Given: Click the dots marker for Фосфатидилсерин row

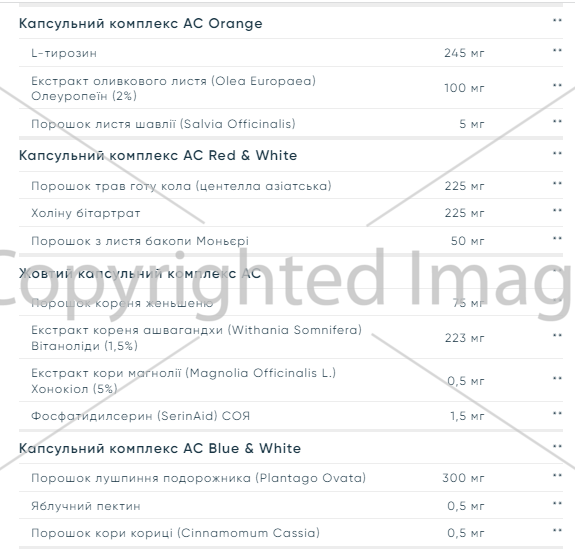Looking at the screenshot, I should [x=557, y=413].
